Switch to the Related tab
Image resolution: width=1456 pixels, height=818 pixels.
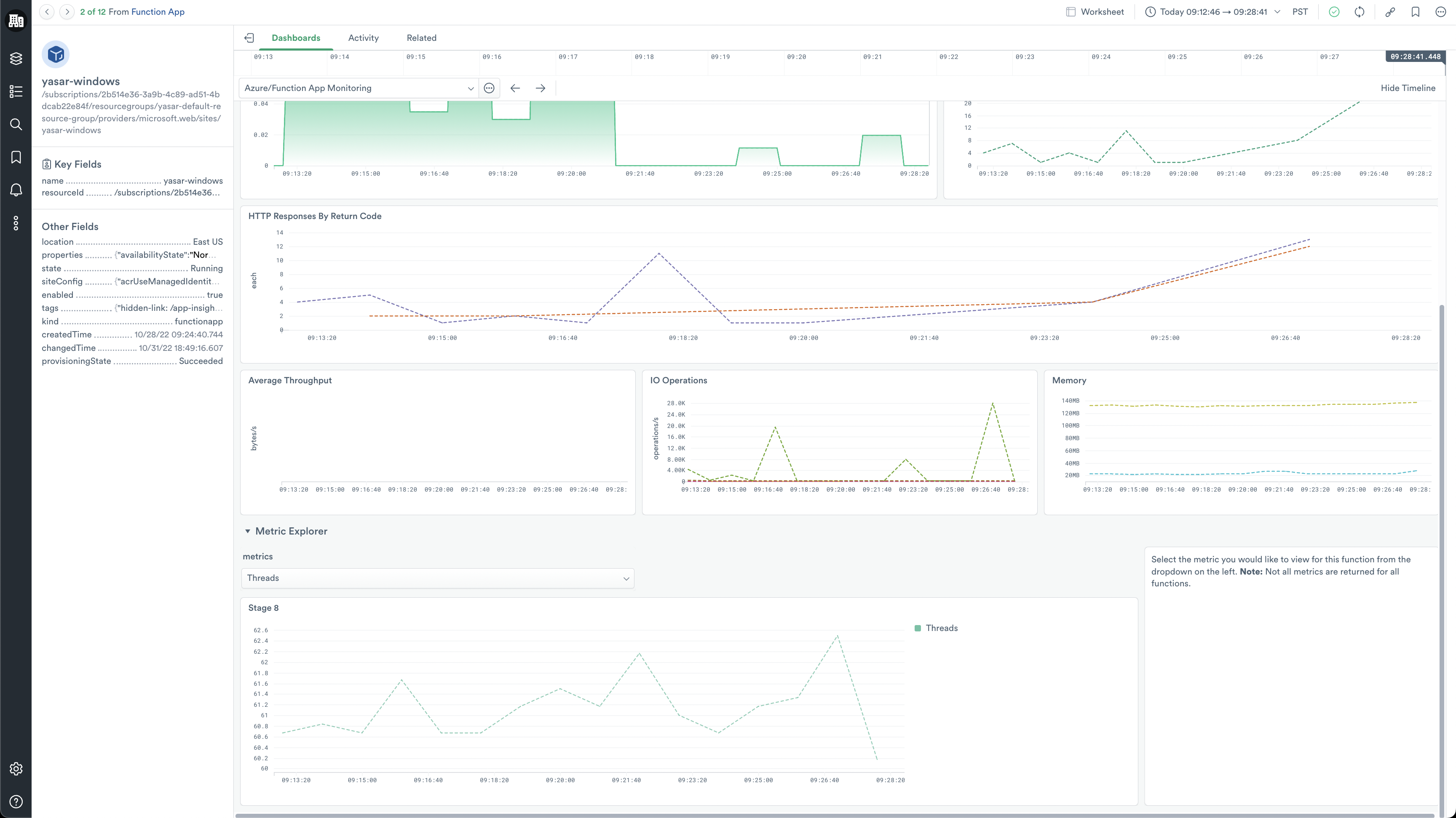point(421,38)
